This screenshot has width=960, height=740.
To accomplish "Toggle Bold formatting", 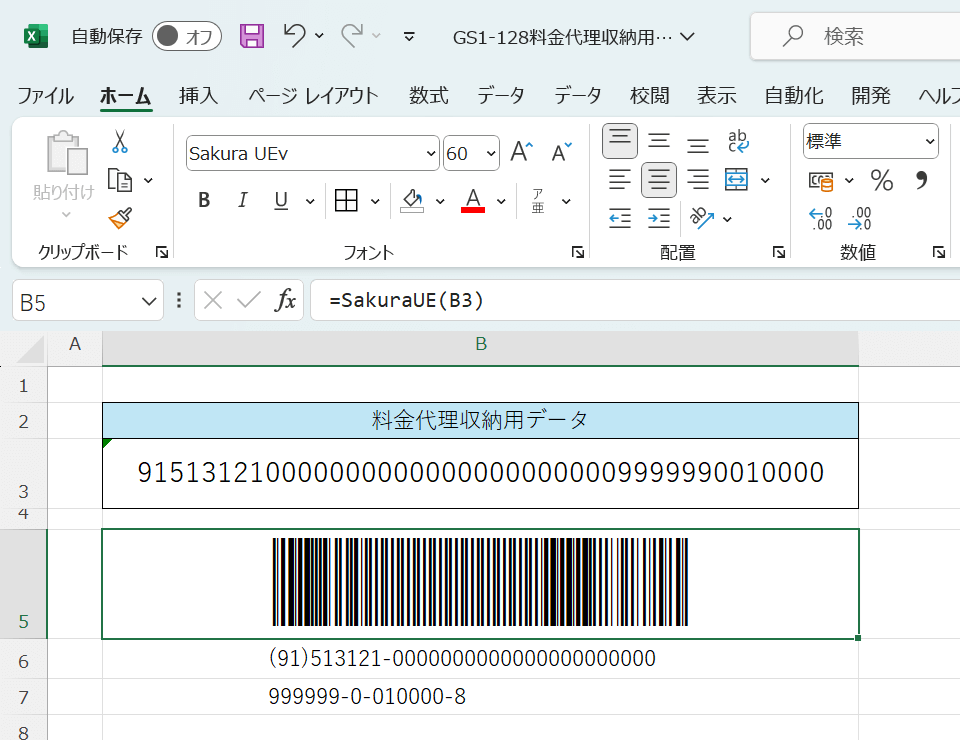I will coord(204,200).
